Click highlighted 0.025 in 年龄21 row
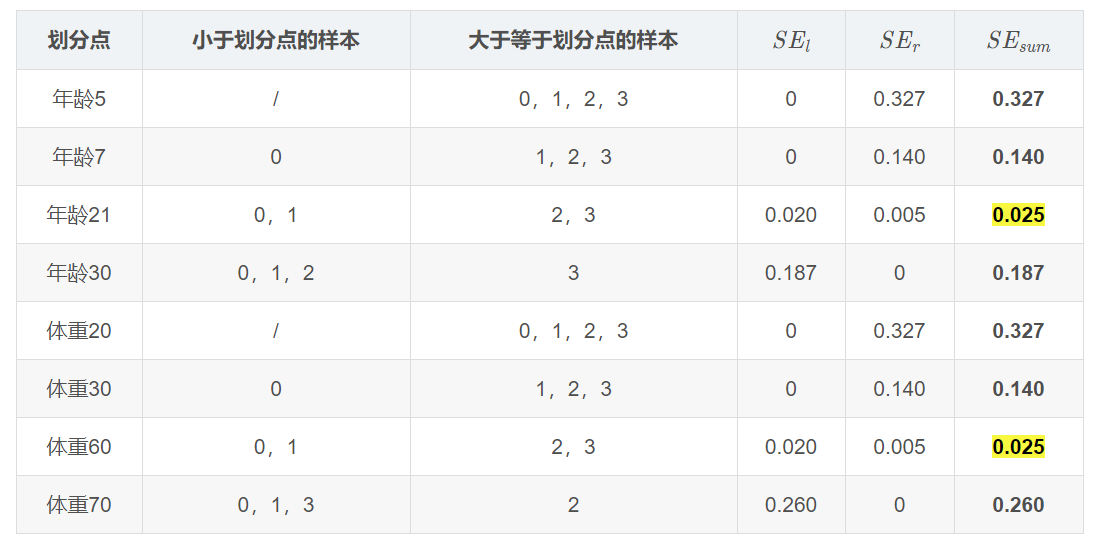1096x551 pixels. pos(1018,215)
